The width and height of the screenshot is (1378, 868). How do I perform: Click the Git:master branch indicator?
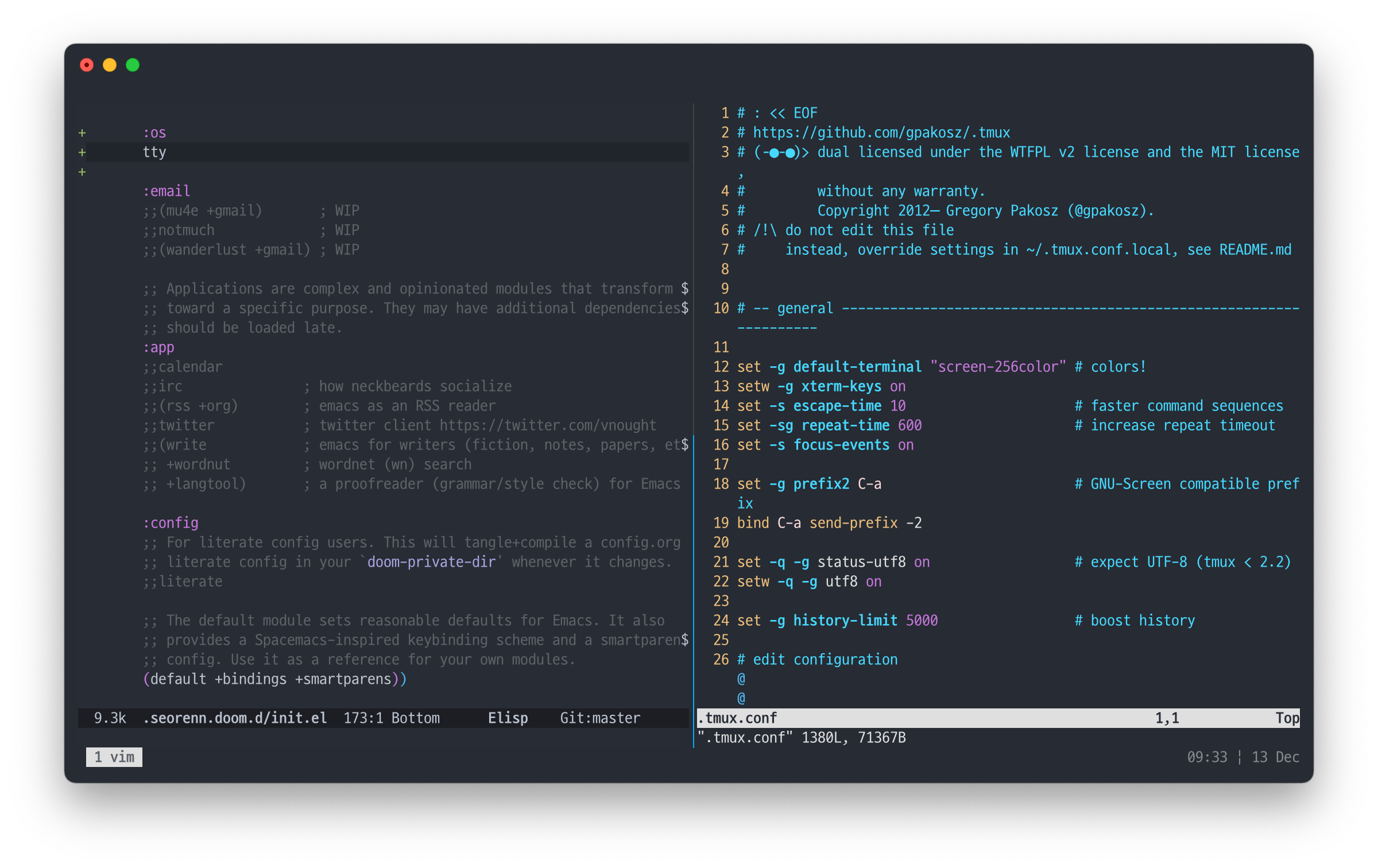pyautogui.click(x=600, y=718)
